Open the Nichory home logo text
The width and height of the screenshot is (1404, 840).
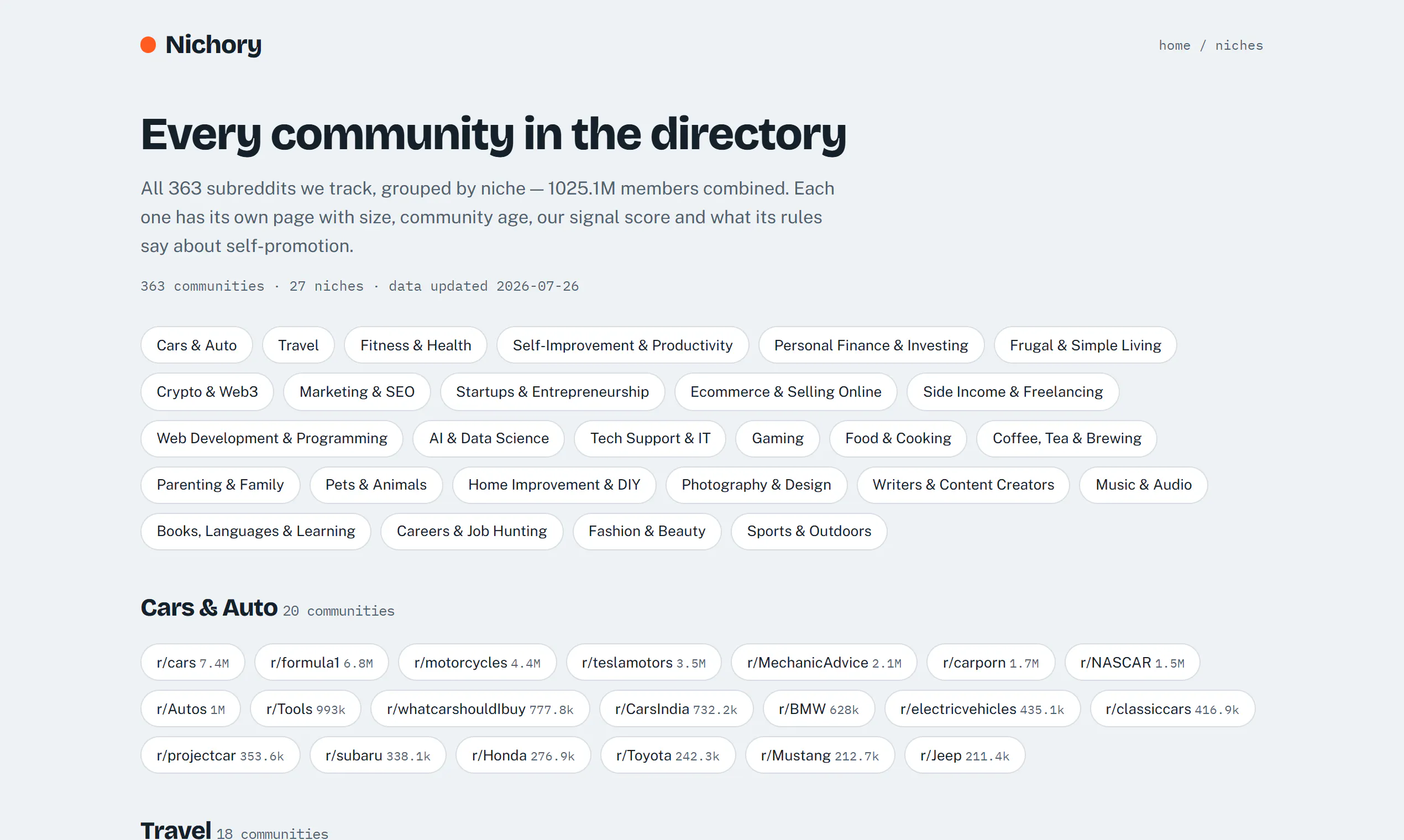(213, 45)
